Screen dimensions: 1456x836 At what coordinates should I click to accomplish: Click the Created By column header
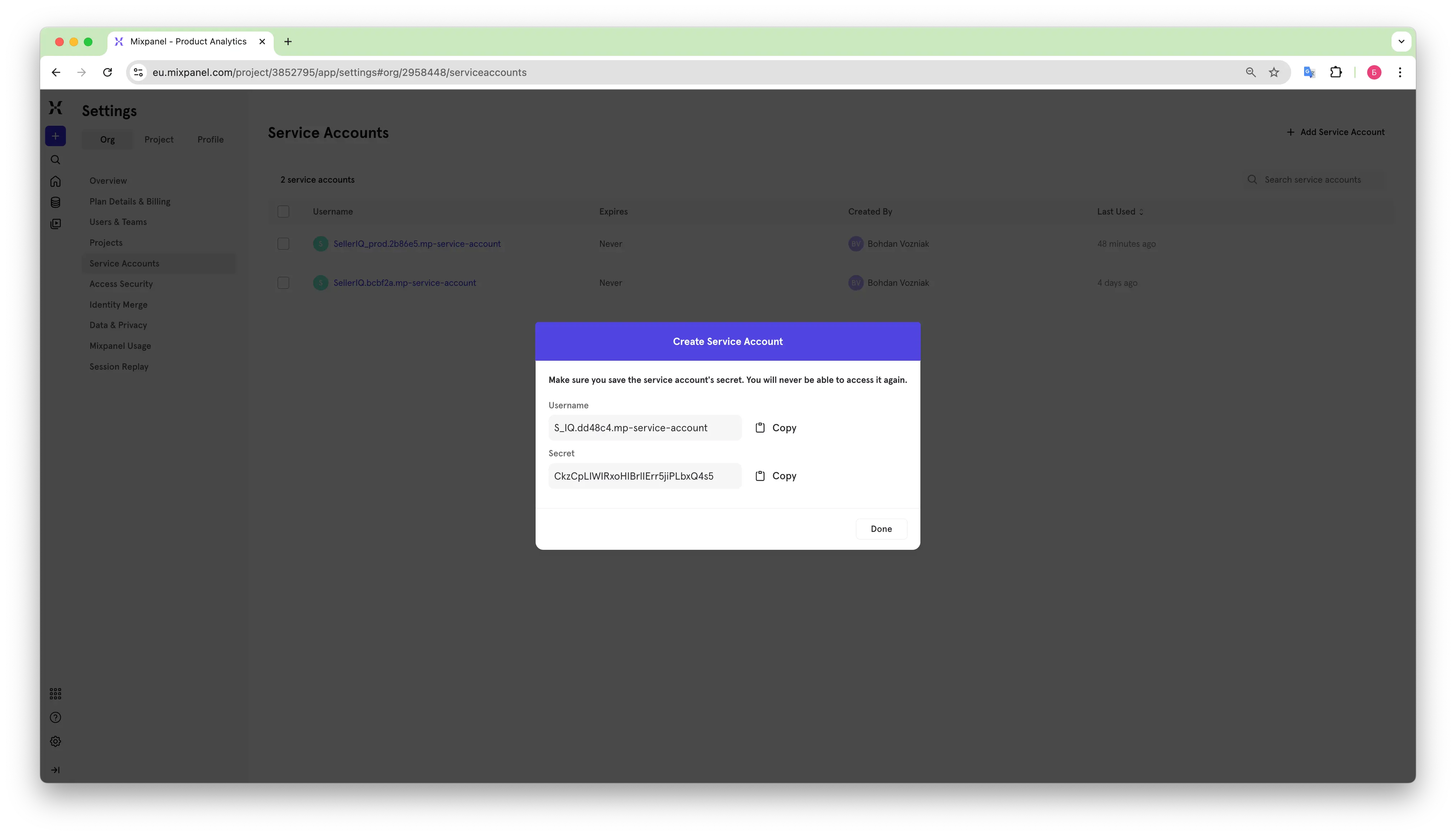point(870,212)
